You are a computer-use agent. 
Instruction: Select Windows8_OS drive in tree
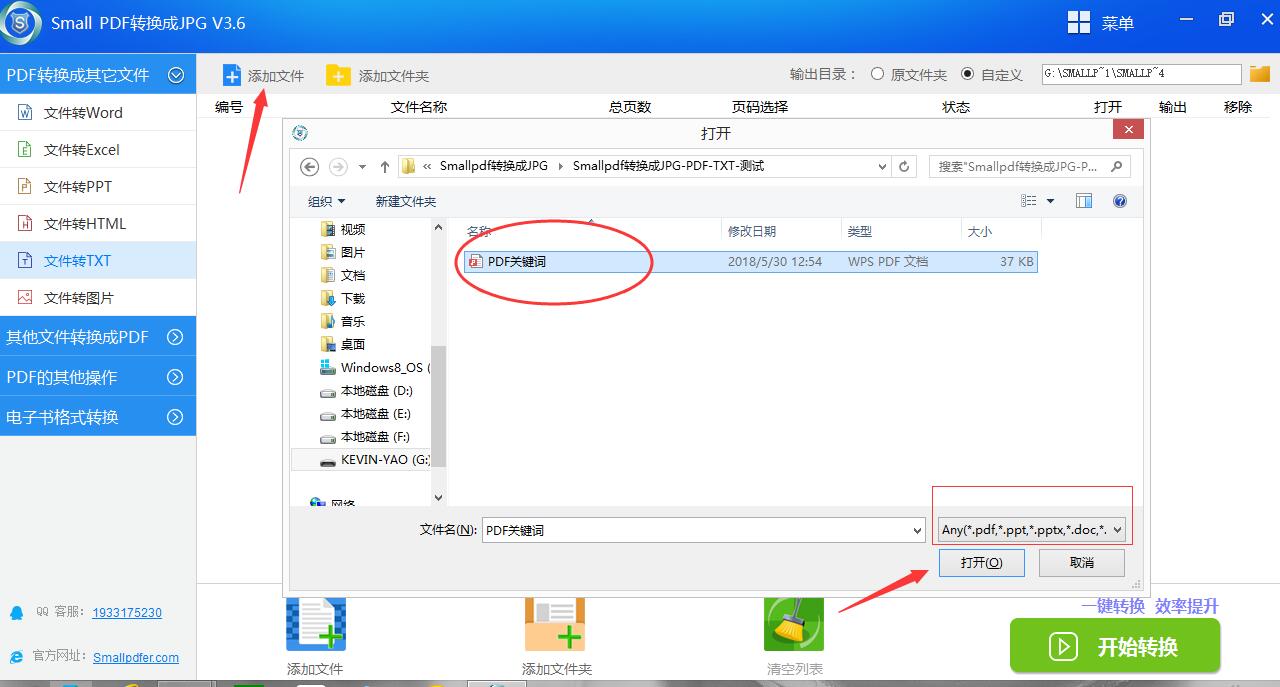coord(374,367)
